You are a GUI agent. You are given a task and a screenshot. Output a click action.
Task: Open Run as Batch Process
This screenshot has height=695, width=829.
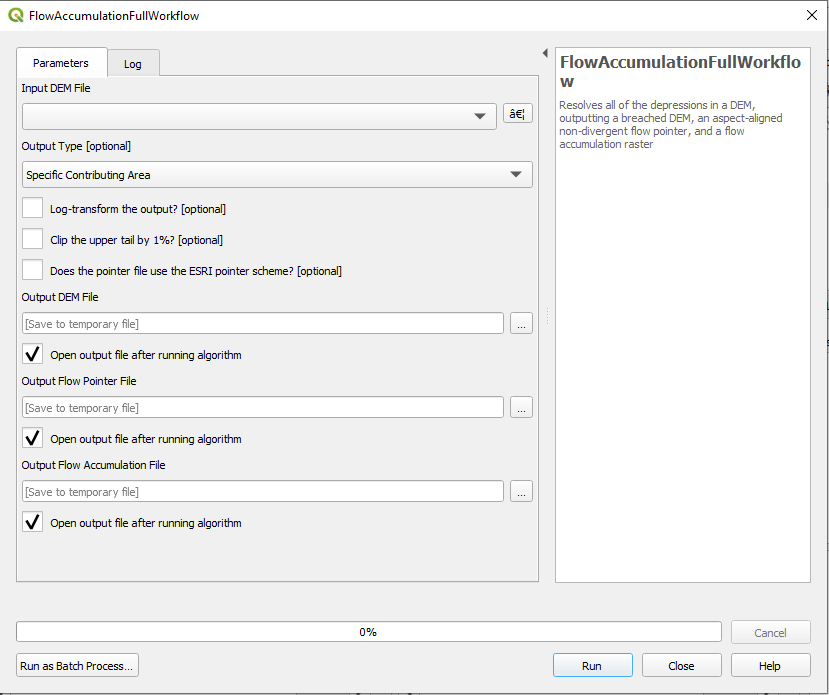click(x=78, y=666)
